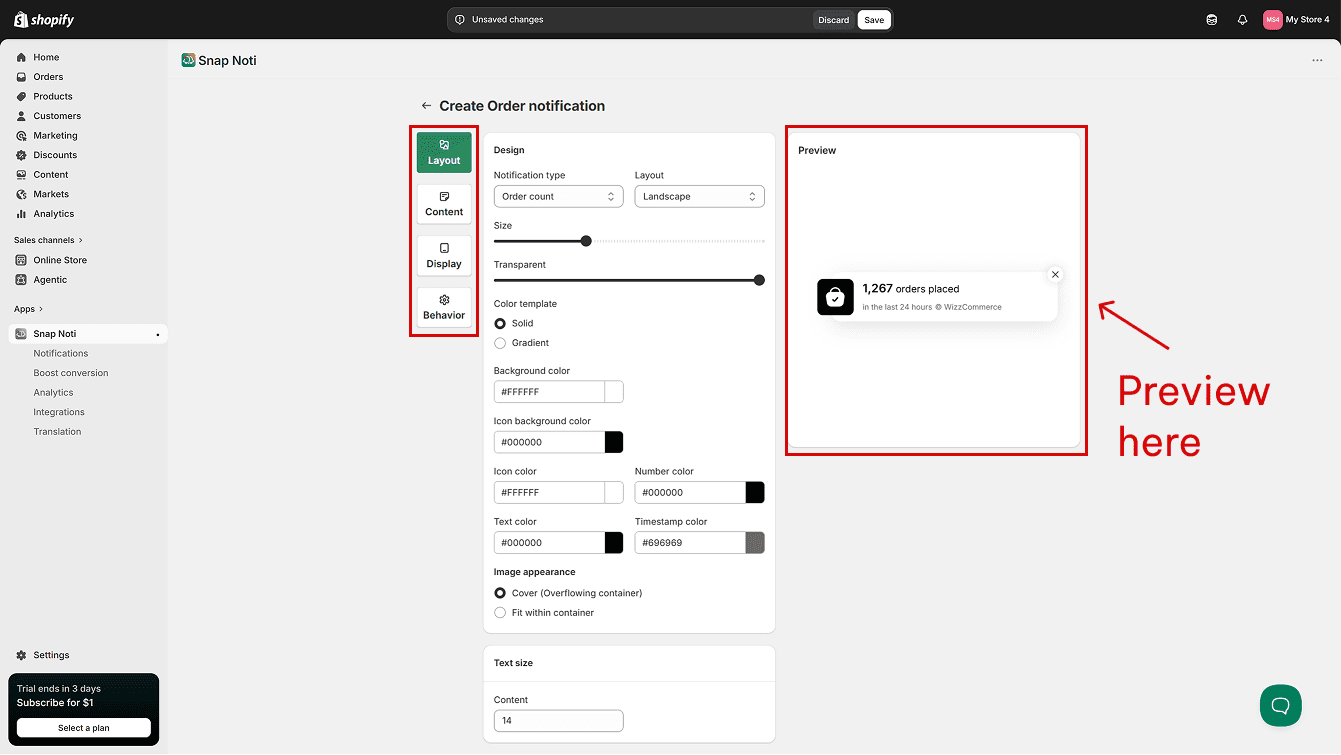Choose Cover (Overflowing container) option
Image resolution: width=1341 pixels, height=755 pixels.
click(500, 593)
